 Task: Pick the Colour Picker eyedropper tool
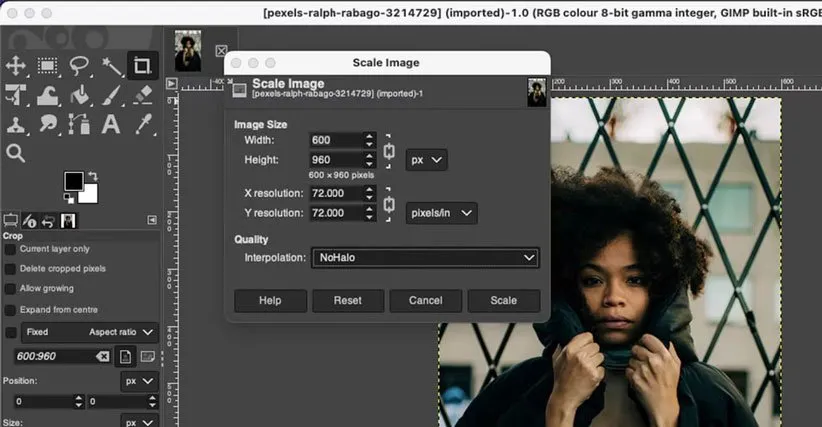[x=142, y=125]
